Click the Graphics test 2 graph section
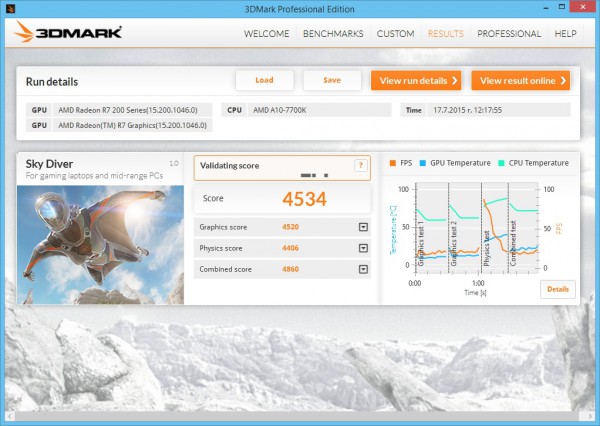Screen dimensions: 600x426 (x=465, y=228)
